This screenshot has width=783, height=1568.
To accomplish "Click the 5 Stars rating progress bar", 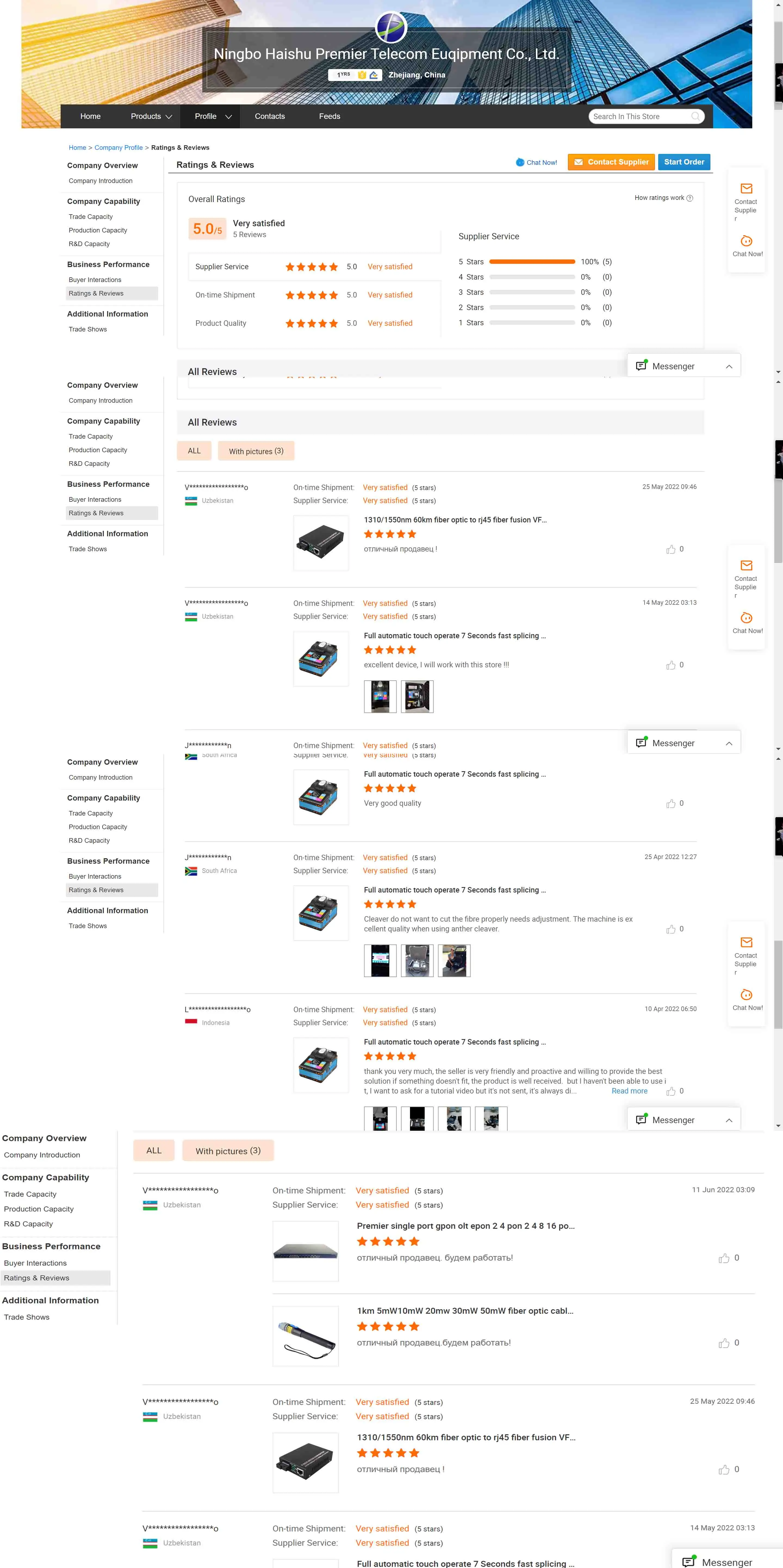I will point(532,262).
